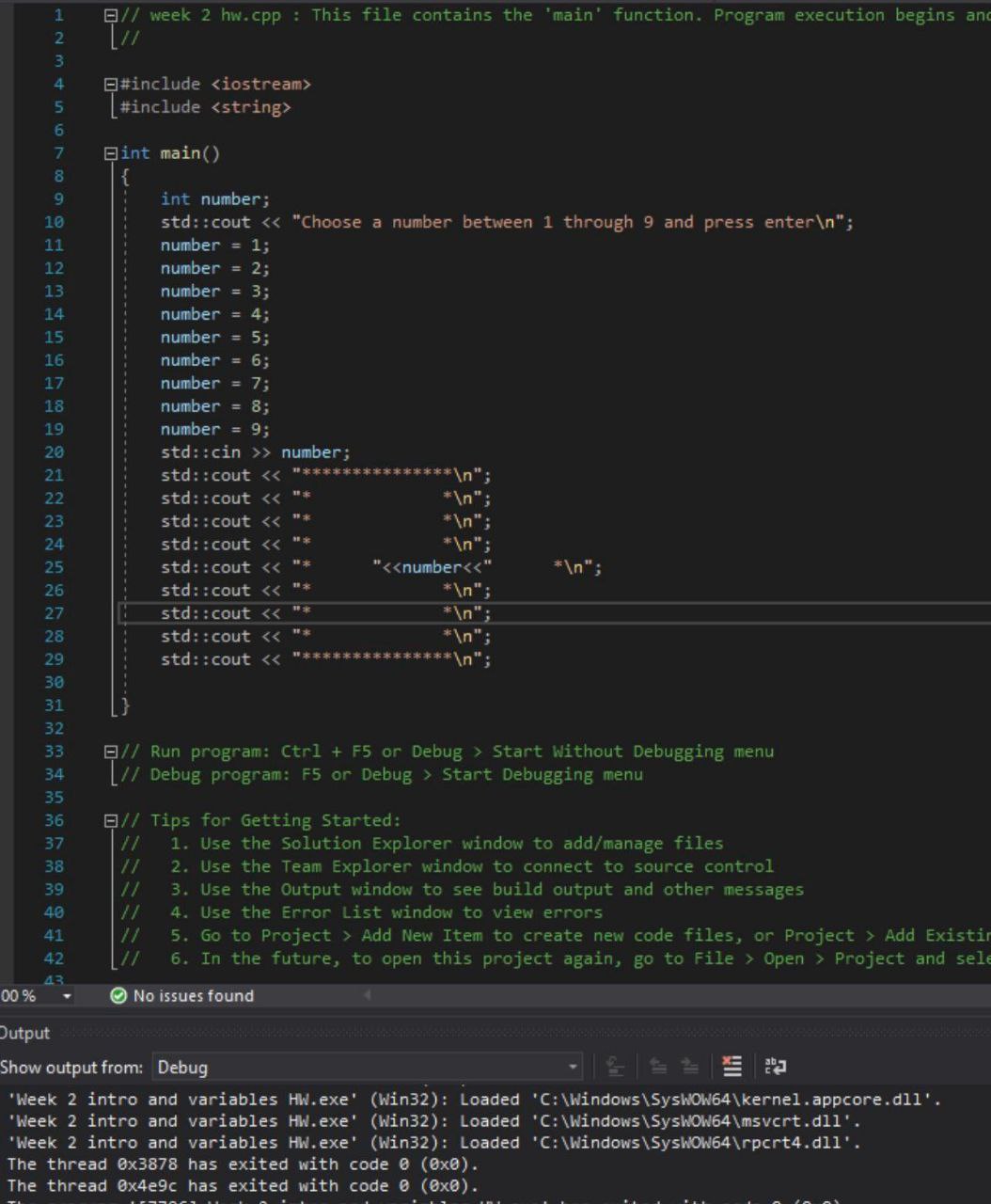Click line number 20 in the gutter
The image size is (991, 1204).
(x=54, y=452)
